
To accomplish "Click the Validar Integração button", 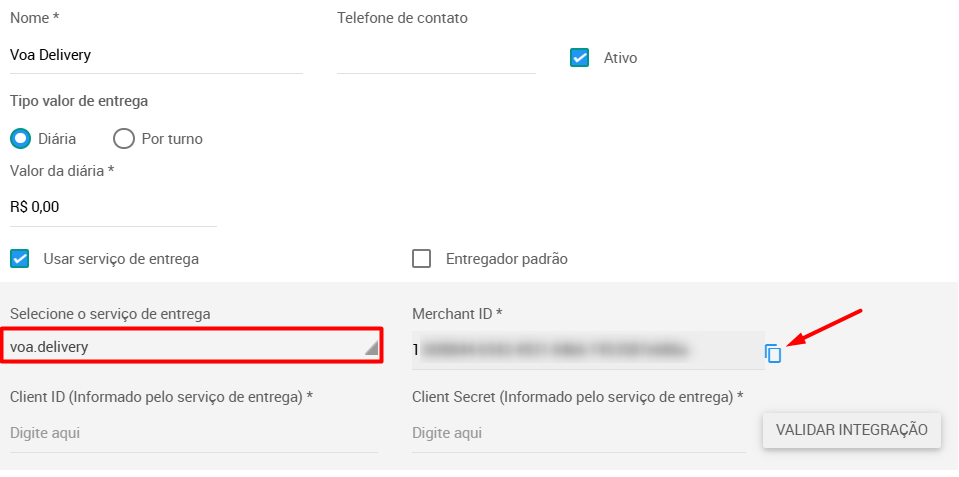I will (x=851, y=430).
